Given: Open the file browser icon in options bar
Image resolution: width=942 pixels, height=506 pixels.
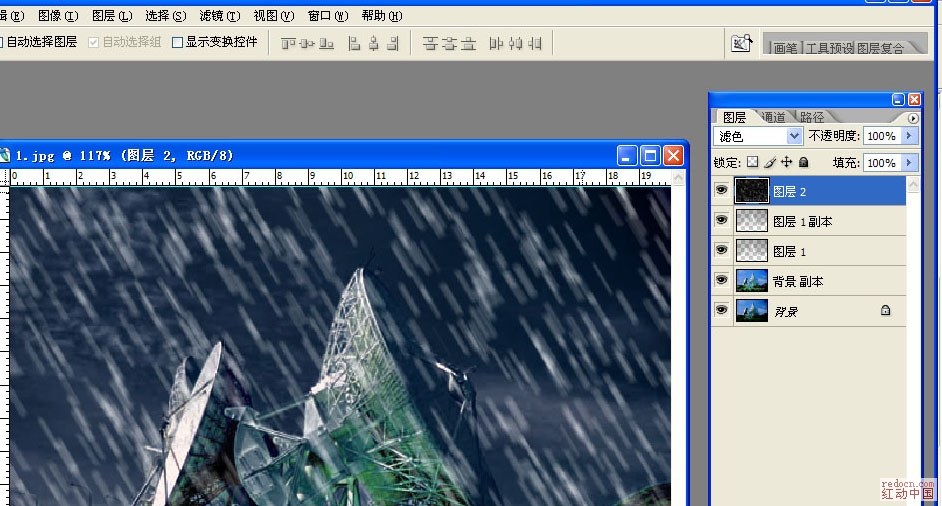Looking at the screenshot, I should click(741, 43).
